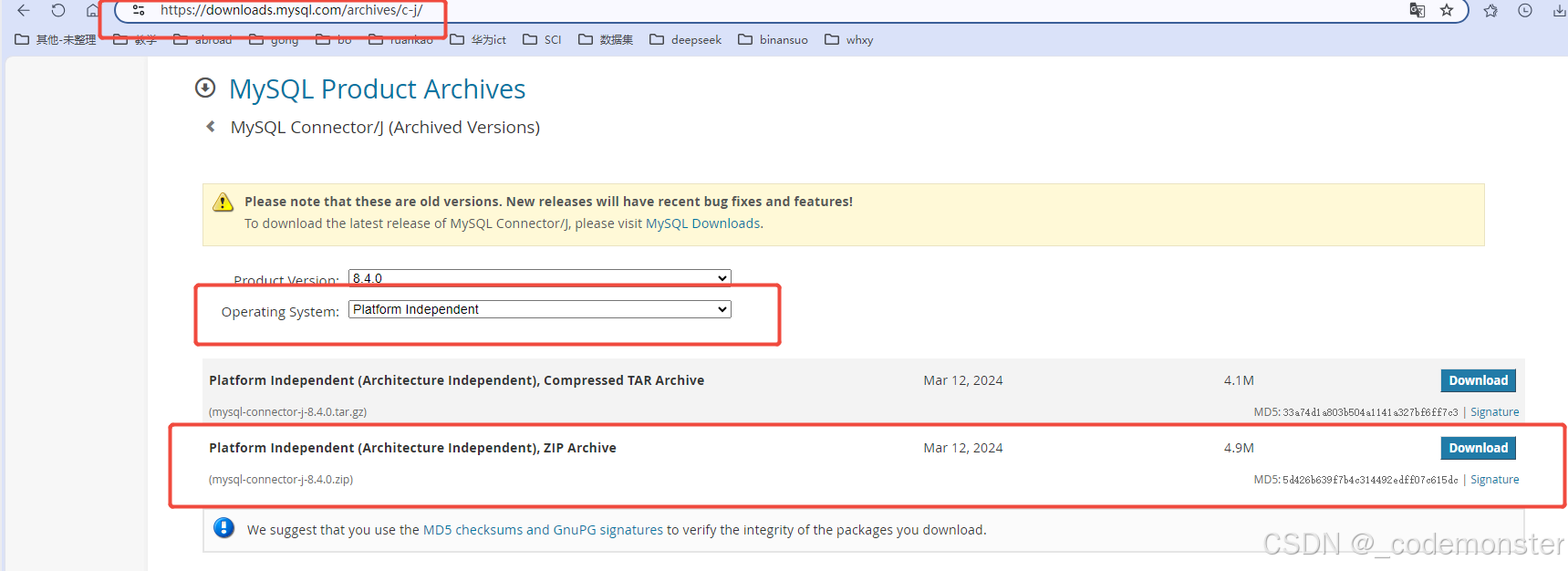Open Signature link for the zip file

pos(1494,480)
